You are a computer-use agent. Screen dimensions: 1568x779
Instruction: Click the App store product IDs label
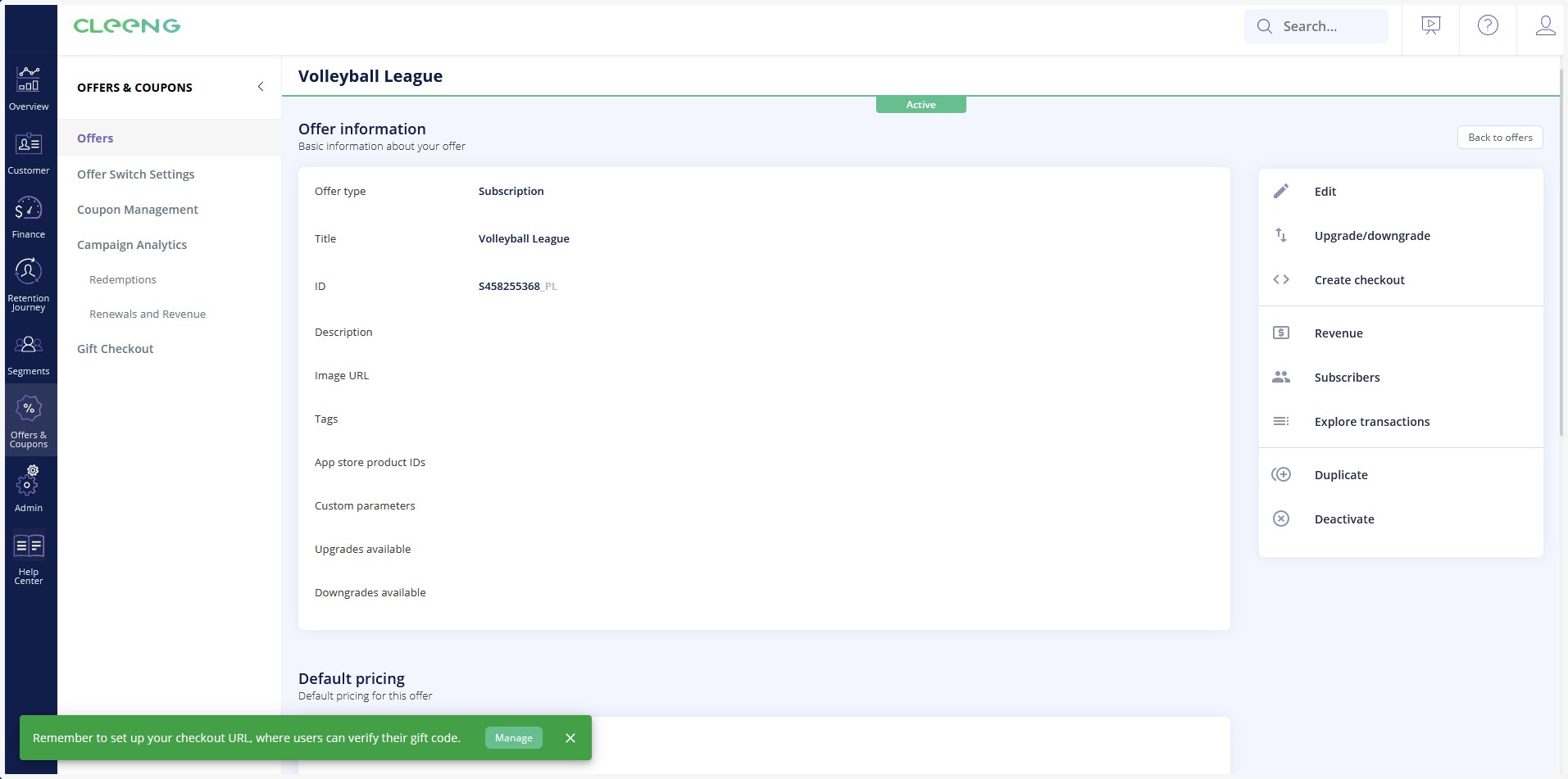tap(370, 463)
